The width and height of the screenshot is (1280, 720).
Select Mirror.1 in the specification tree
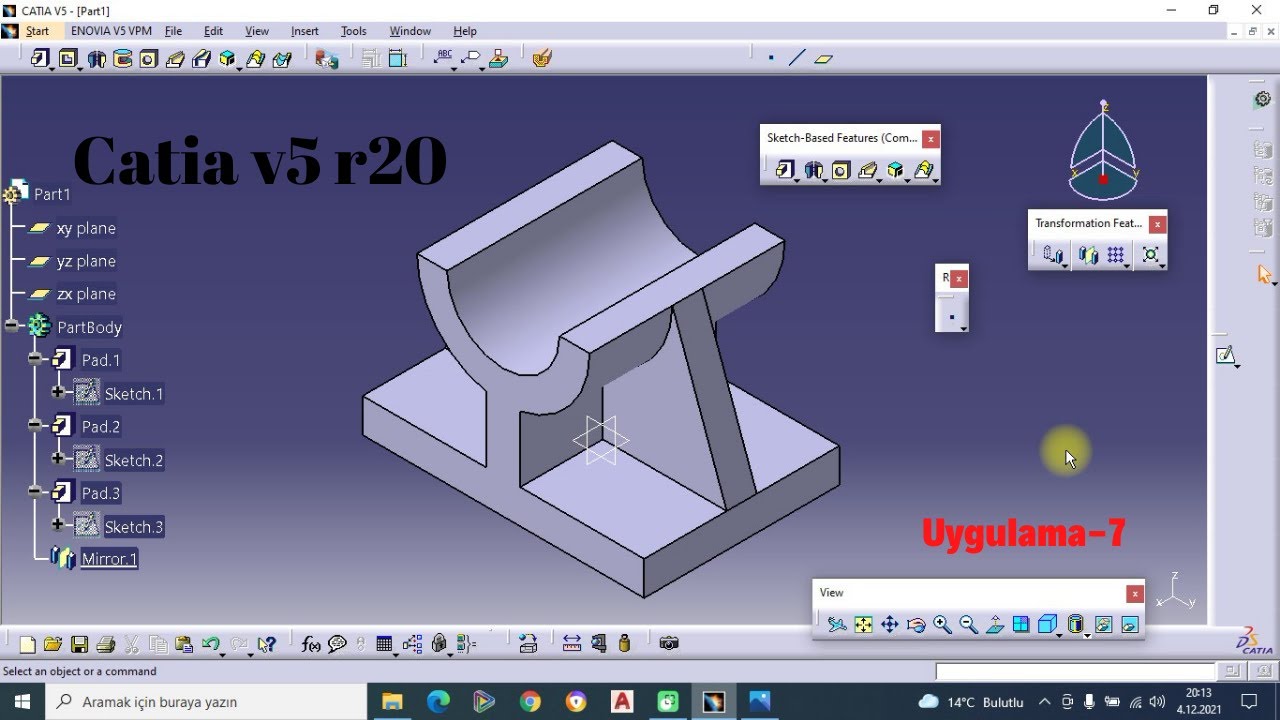pyautogui.click(x=109, y=559)
